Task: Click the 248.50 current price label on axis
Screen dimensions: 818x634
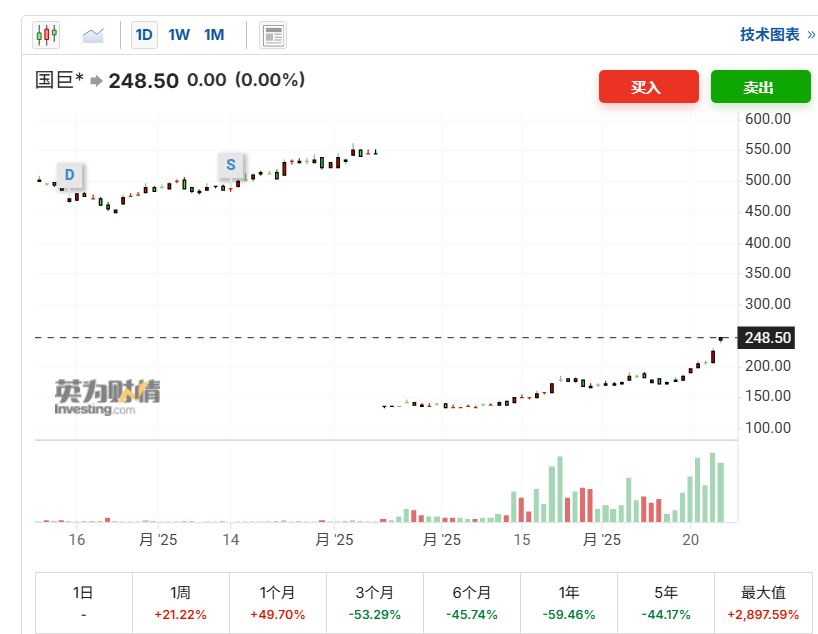Action: tap(768, 338)
